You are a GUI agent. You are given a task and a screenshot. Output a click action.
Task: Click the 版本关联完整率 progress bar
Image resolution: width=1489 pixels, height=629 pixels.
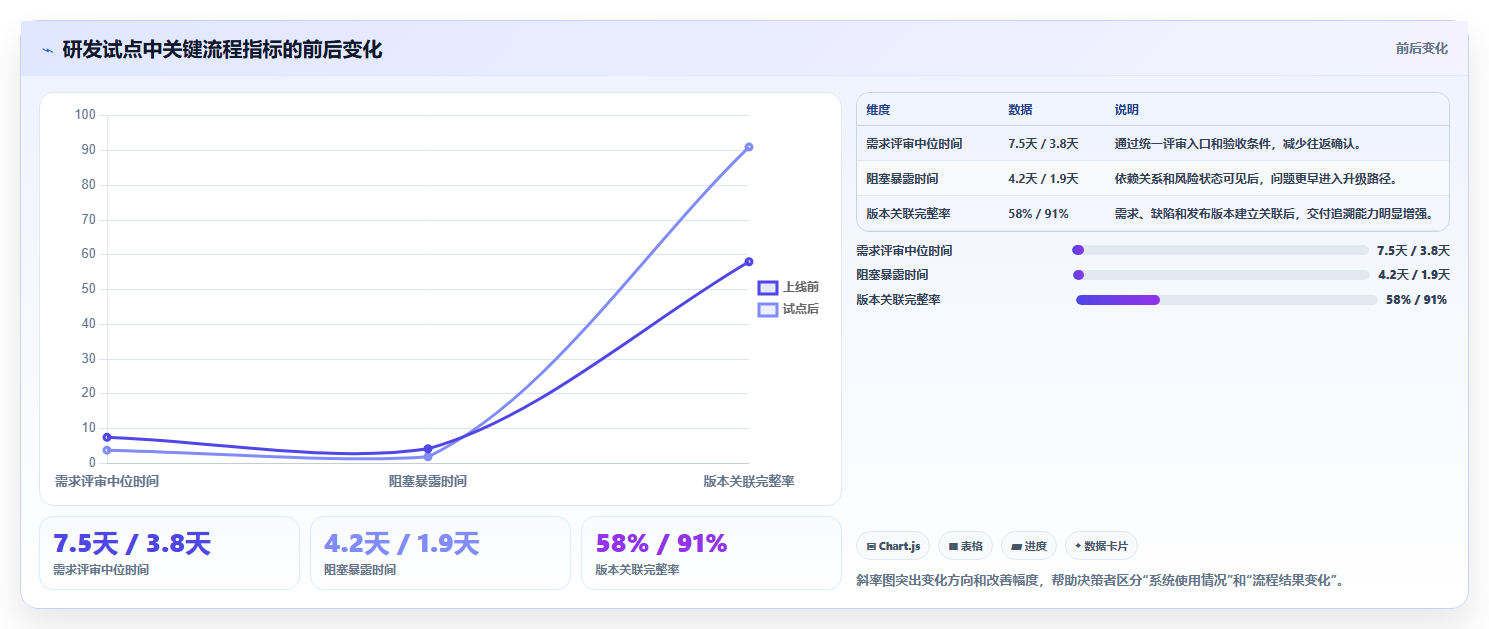[1227, 300]
